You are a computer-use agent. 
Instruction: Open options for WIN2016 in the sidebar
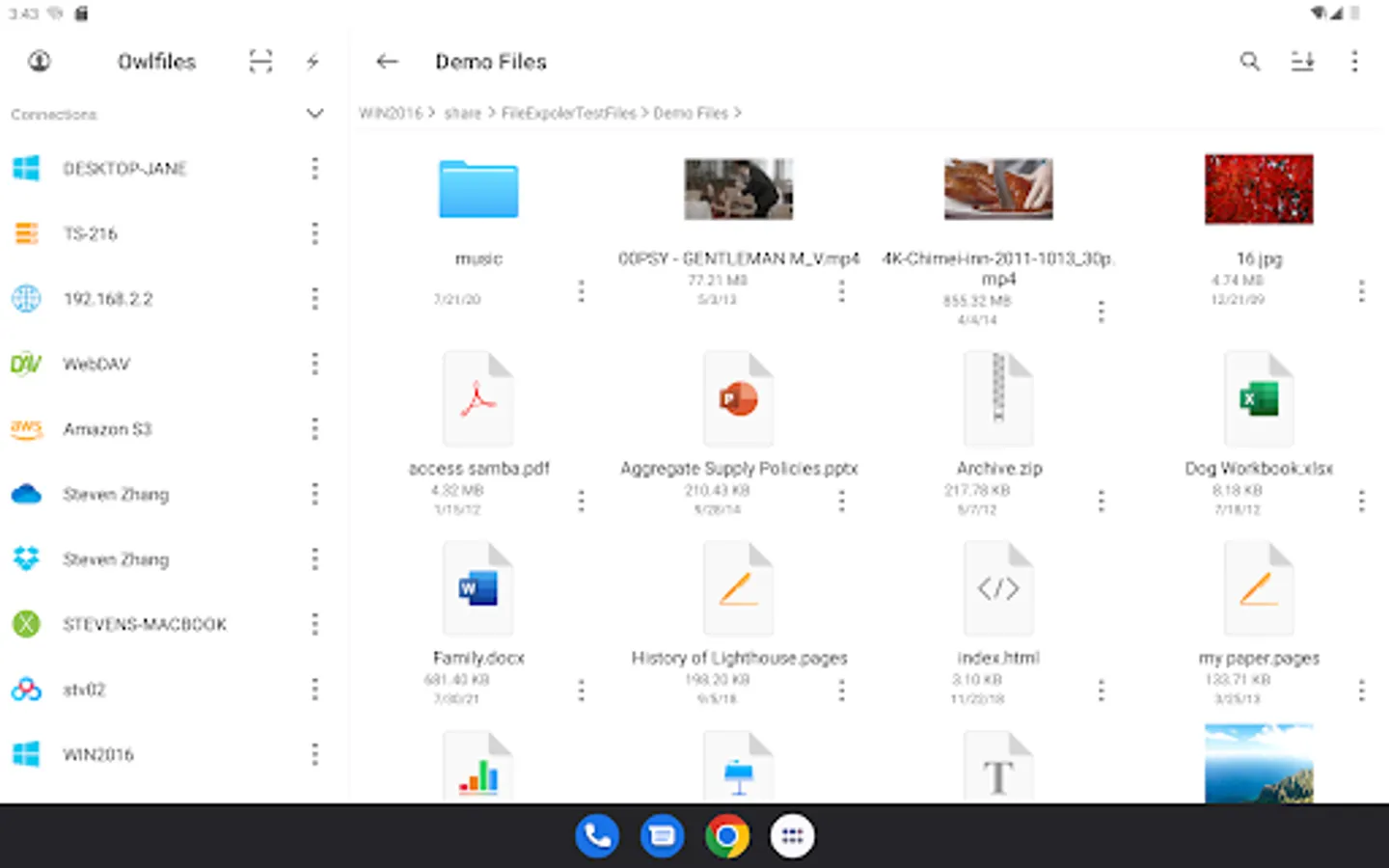314,754
